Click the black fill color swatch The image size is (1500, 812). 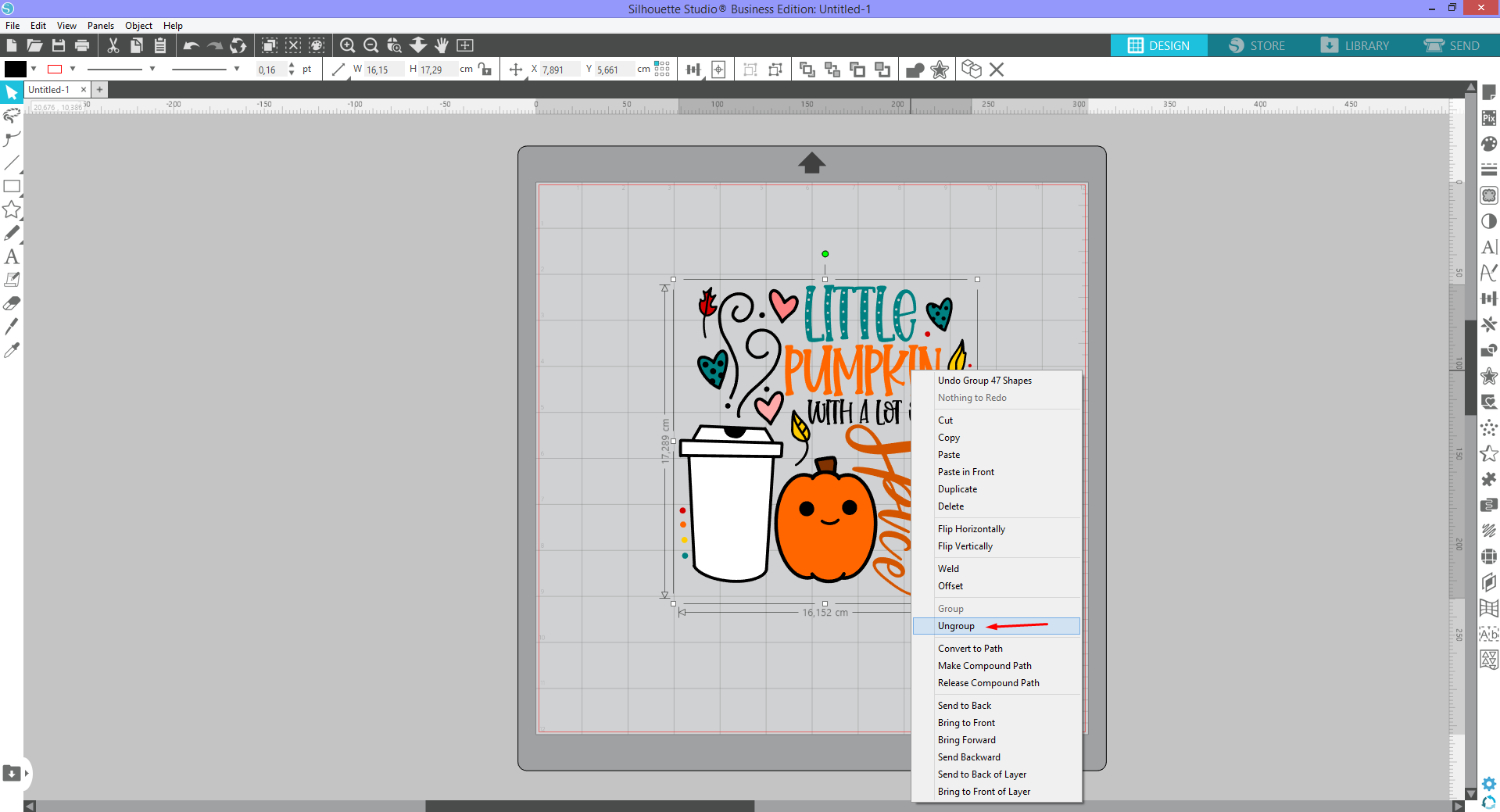(15, 69)
